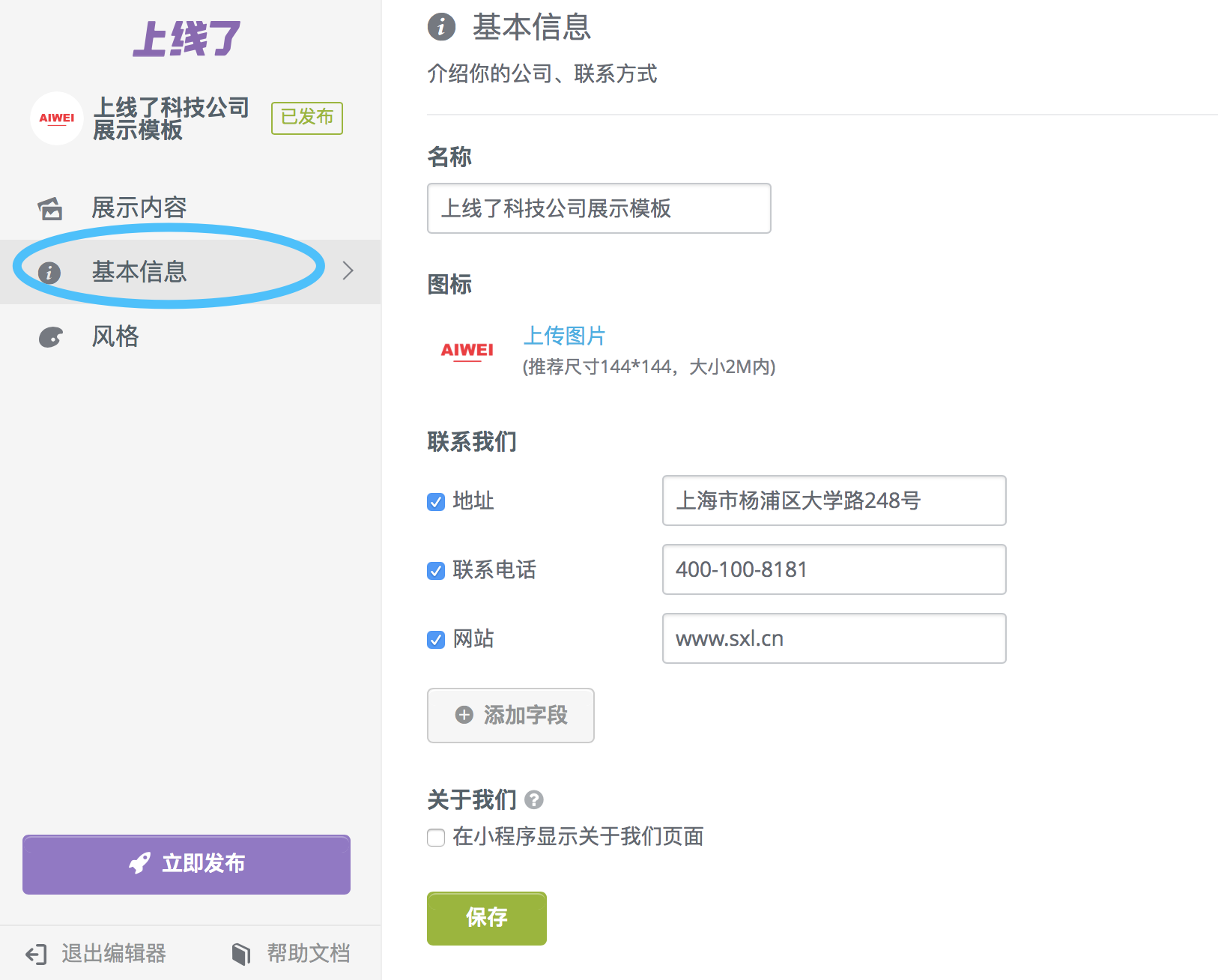Click the help question icon beside 关于我们

[x=533, y=800]
